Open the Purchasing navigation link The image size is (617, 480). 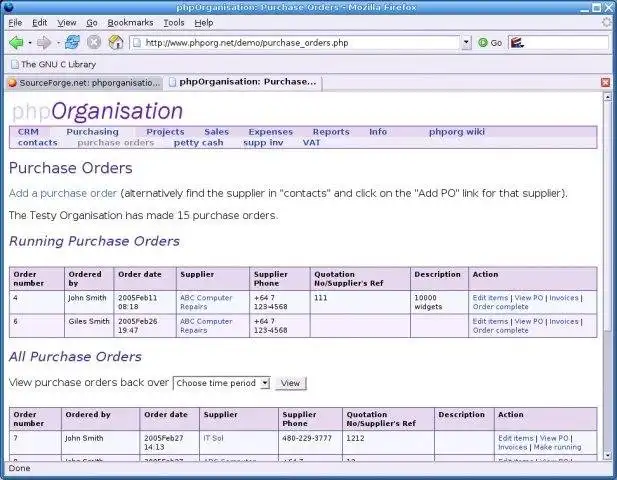pyautogui.click(x=92, y=132)
